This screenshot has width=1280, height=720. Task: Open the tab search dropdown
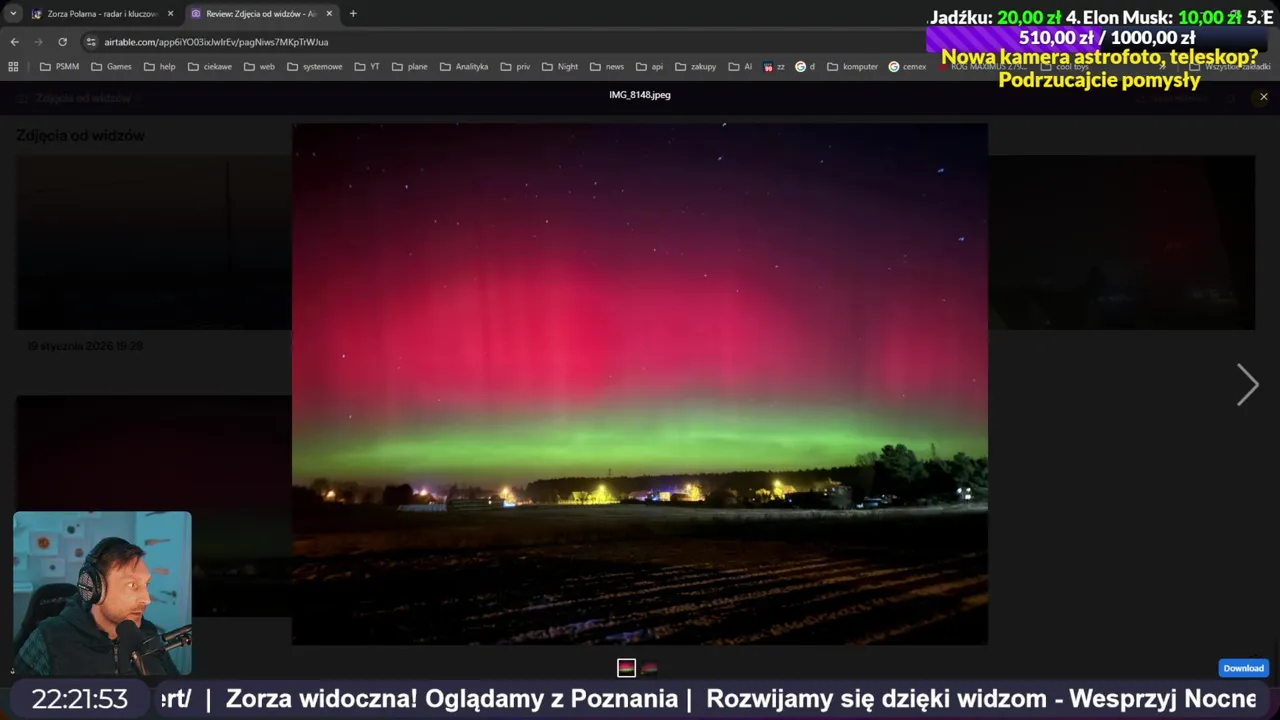click(13, 14)
